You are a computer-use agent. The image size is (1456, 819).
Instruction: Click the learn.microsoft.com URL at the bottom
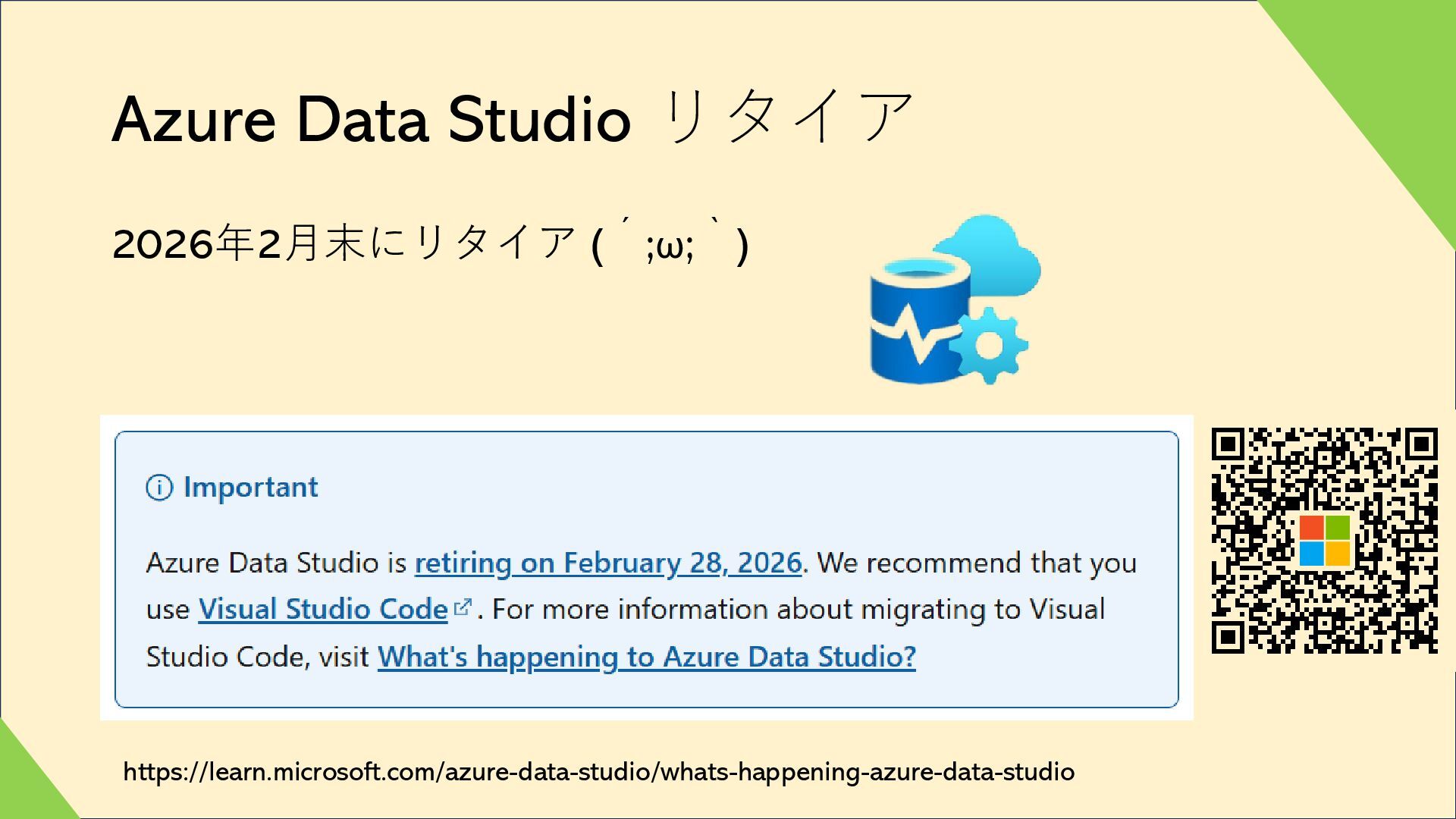pos(598,773)
